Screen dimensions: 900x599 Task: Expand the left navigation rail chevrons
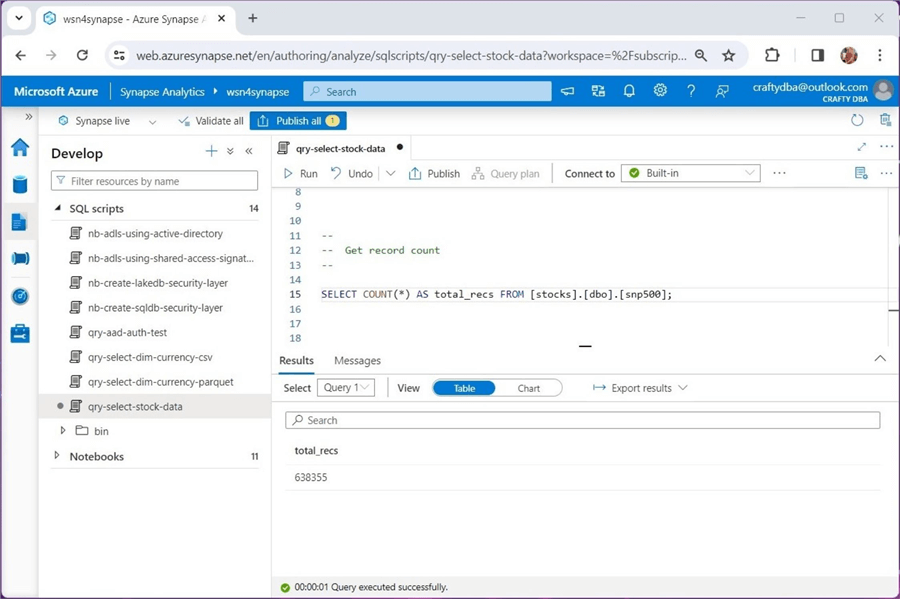pos(28,117)
